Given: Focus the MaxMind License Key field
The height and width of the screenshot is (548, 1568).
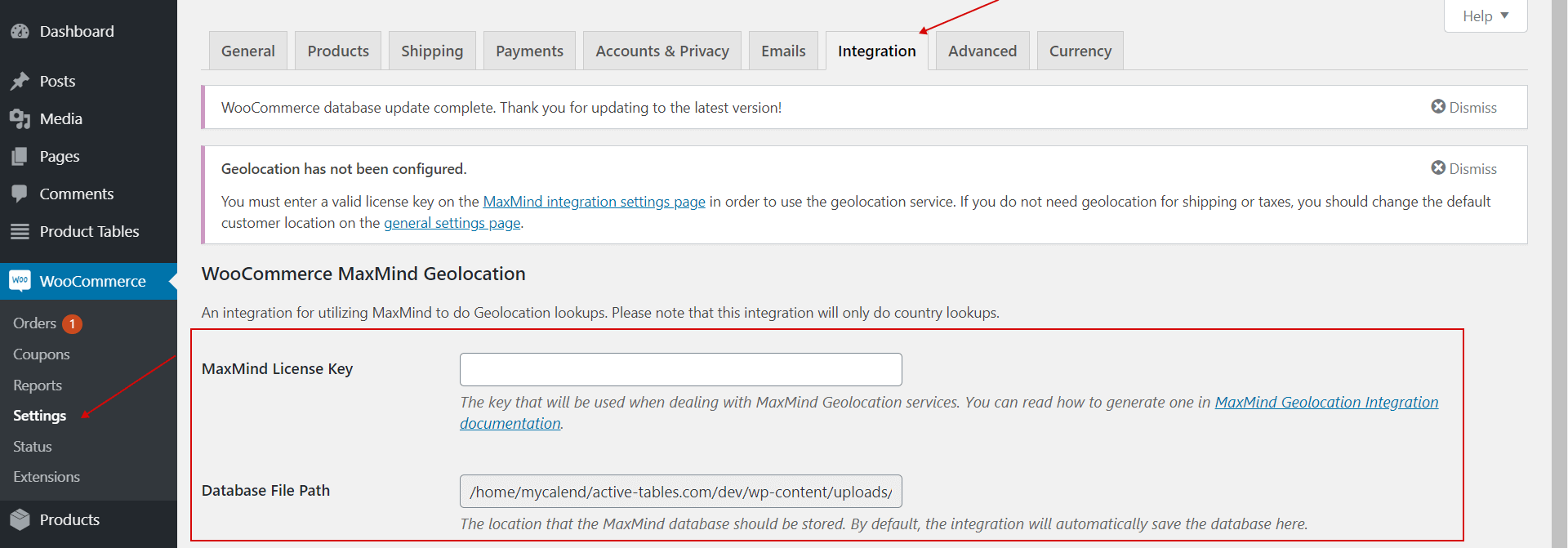Looking at the screenshot, I should tap(681, 369).
